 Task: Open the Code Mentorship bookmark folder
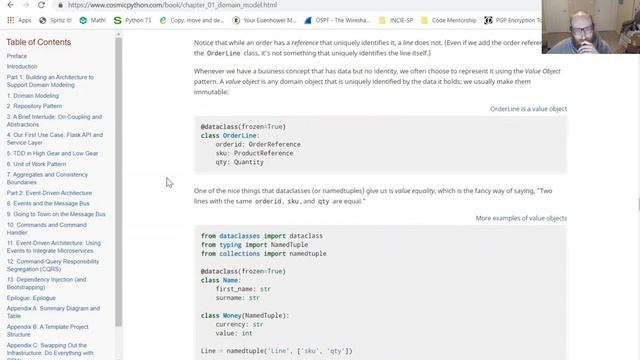pos(449,20)
